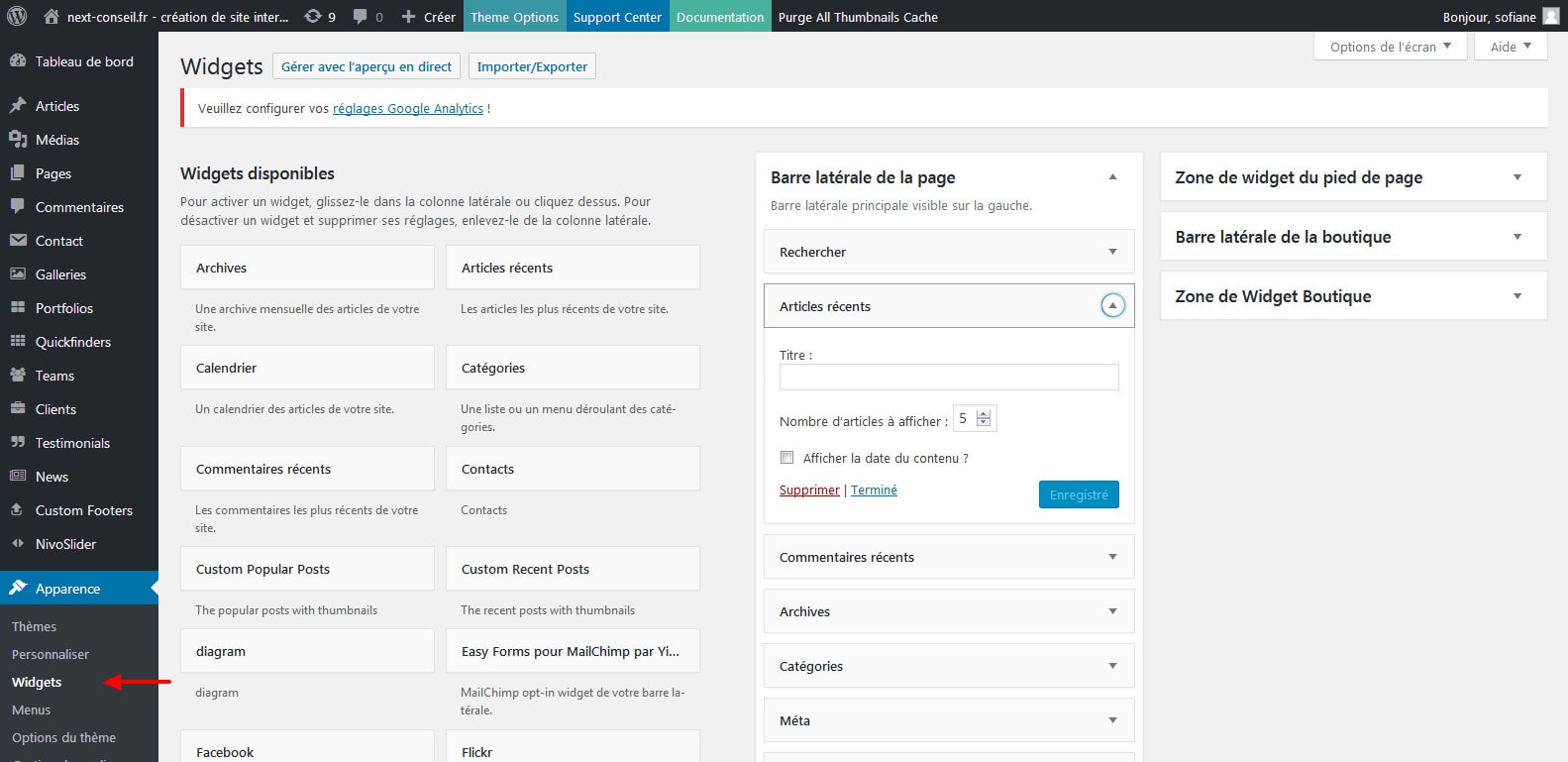The width and height of the screenshot is (1568, 762).
Task: Select the diagram available widget
Action: (307, 651)
